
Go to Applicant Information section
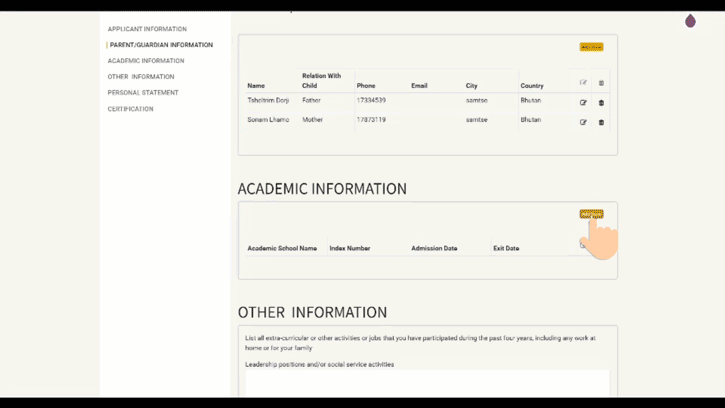tap(147, 29)
